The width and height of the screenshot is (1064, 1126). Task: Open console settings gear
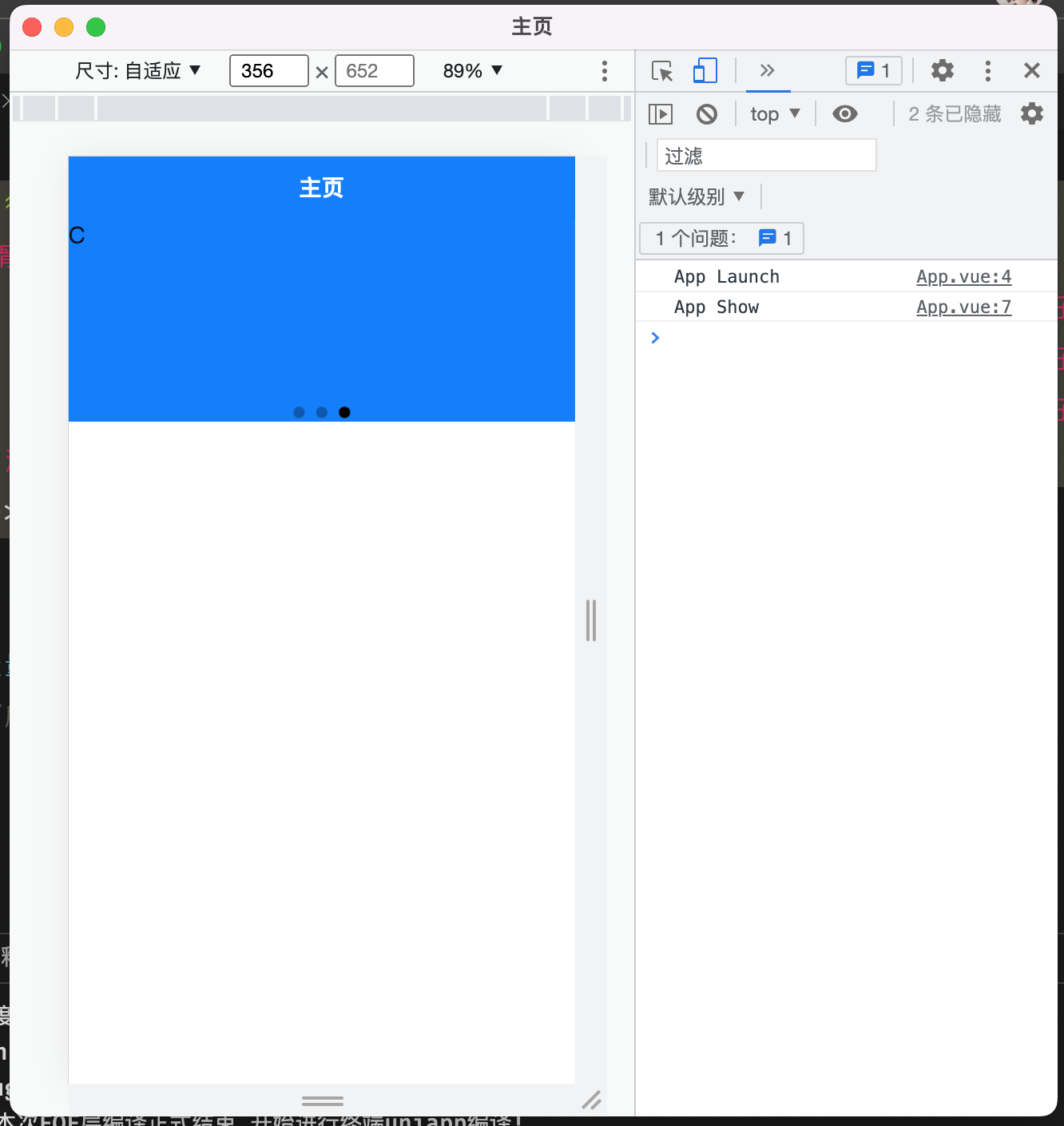click(x=1032, y=113)
